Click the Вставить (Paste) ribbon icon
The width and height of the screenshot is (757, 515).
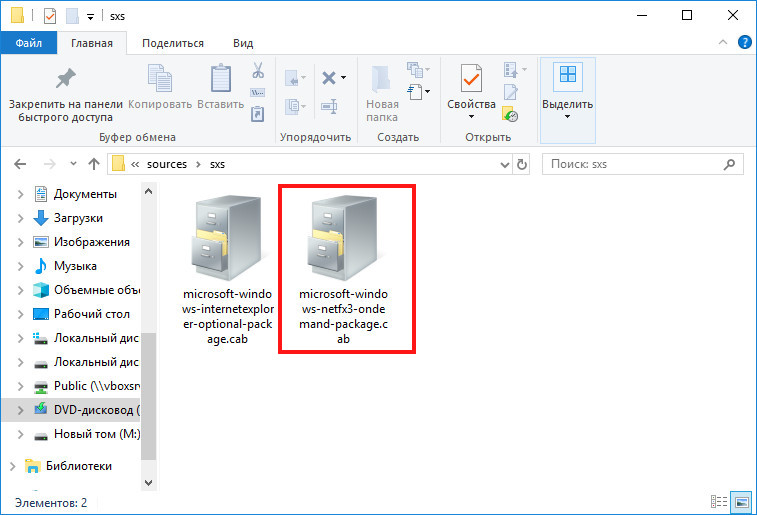(x=221, y=78)
